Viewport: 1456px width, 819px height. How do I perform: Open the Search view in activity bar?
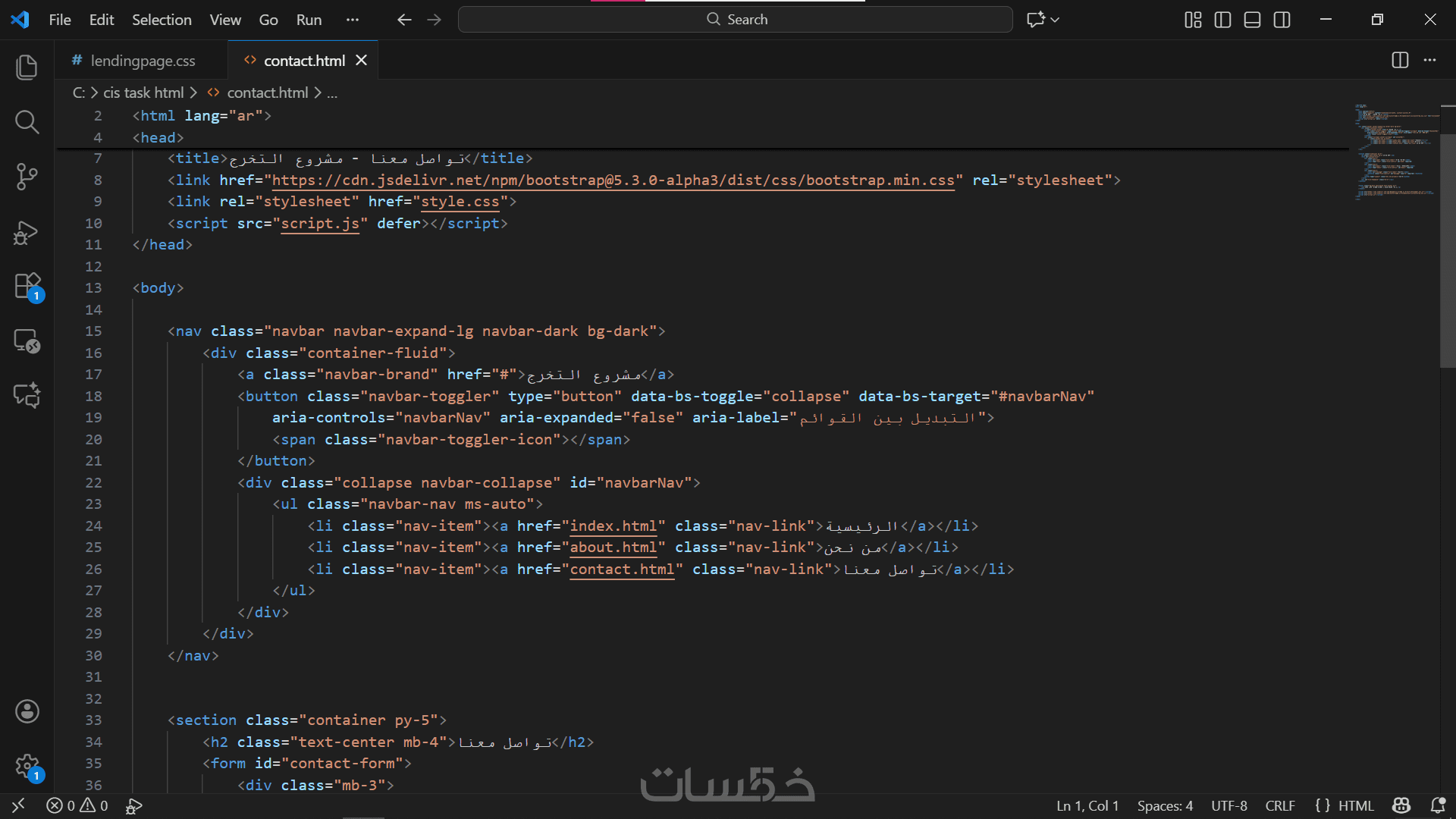(x=27, y=122)
